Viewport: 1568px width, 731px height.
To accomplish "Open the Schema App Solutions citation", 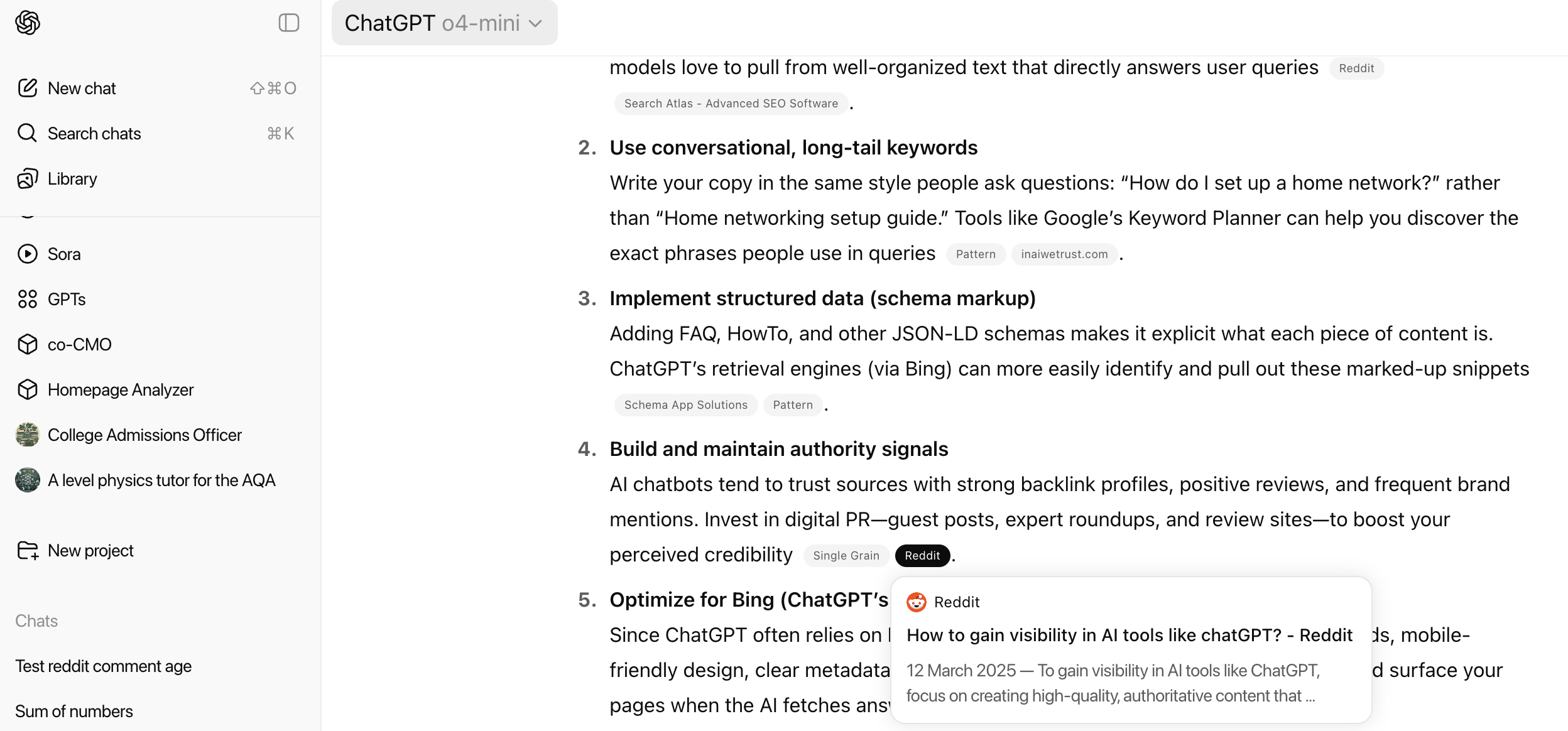I will tap(686, 405).
